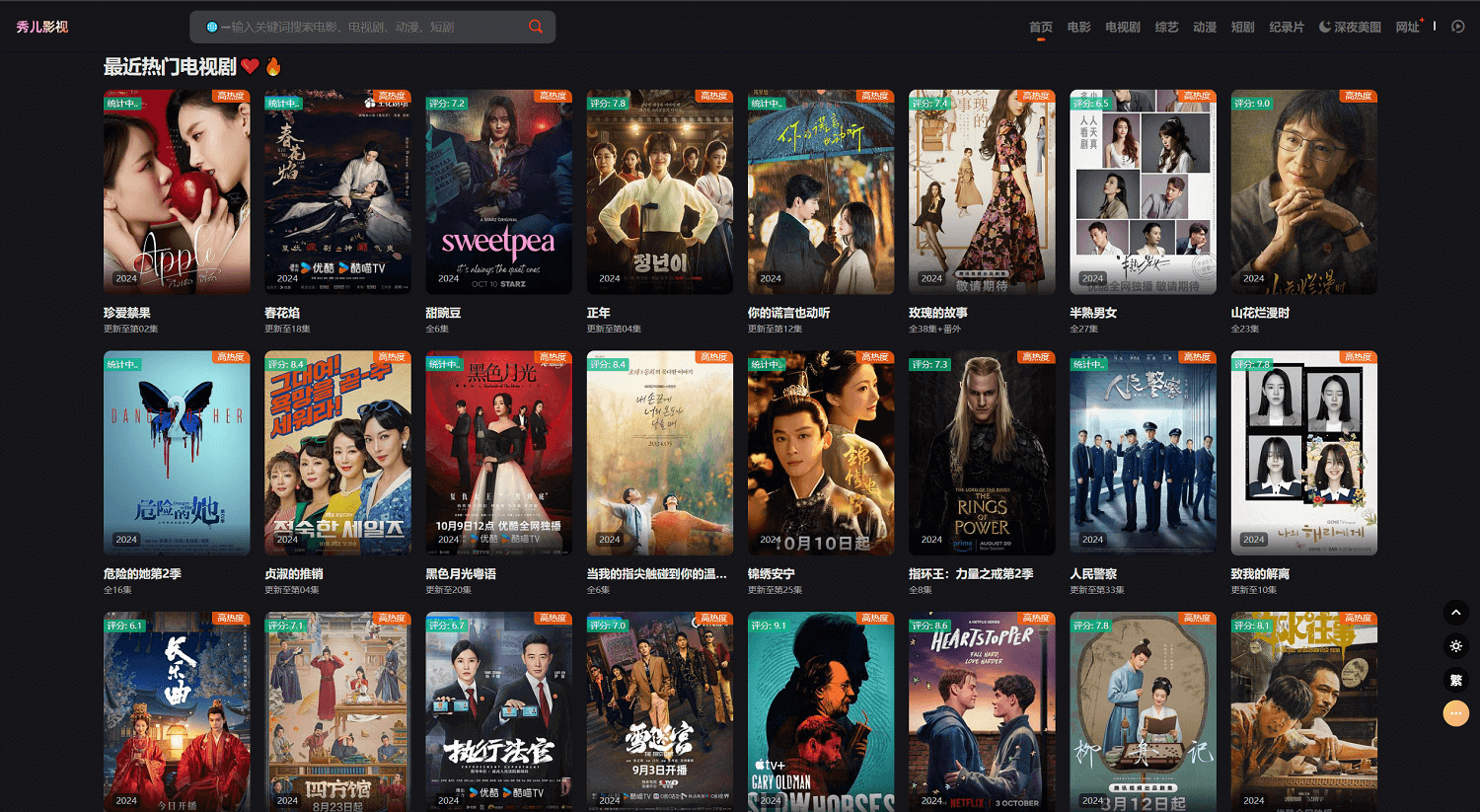Screen dimensions: 1480x812
Task: Open the 纪录片 navigation item
Action: (x=1286, y=28)
